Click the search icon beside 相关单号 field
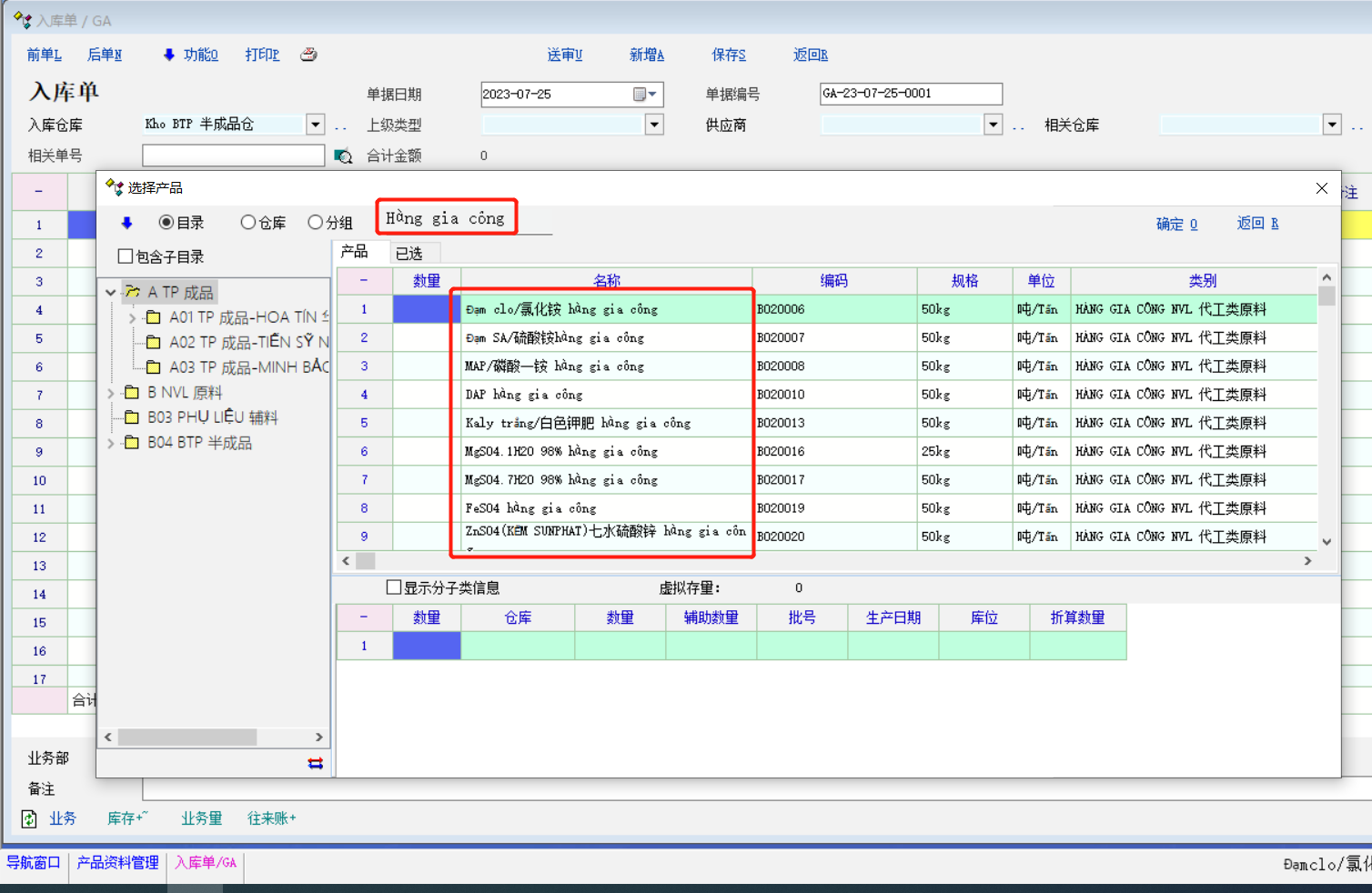The width and height of the screenshot is (1372, 893). click(x=343, y=156)
